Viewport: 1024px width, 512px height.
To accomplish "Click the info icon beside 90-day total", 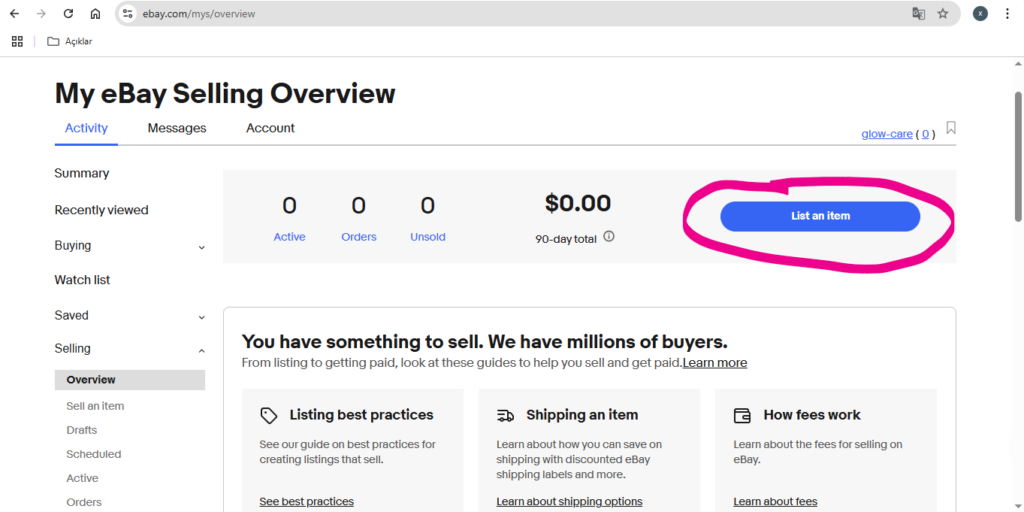I will (x=609, y=236).
